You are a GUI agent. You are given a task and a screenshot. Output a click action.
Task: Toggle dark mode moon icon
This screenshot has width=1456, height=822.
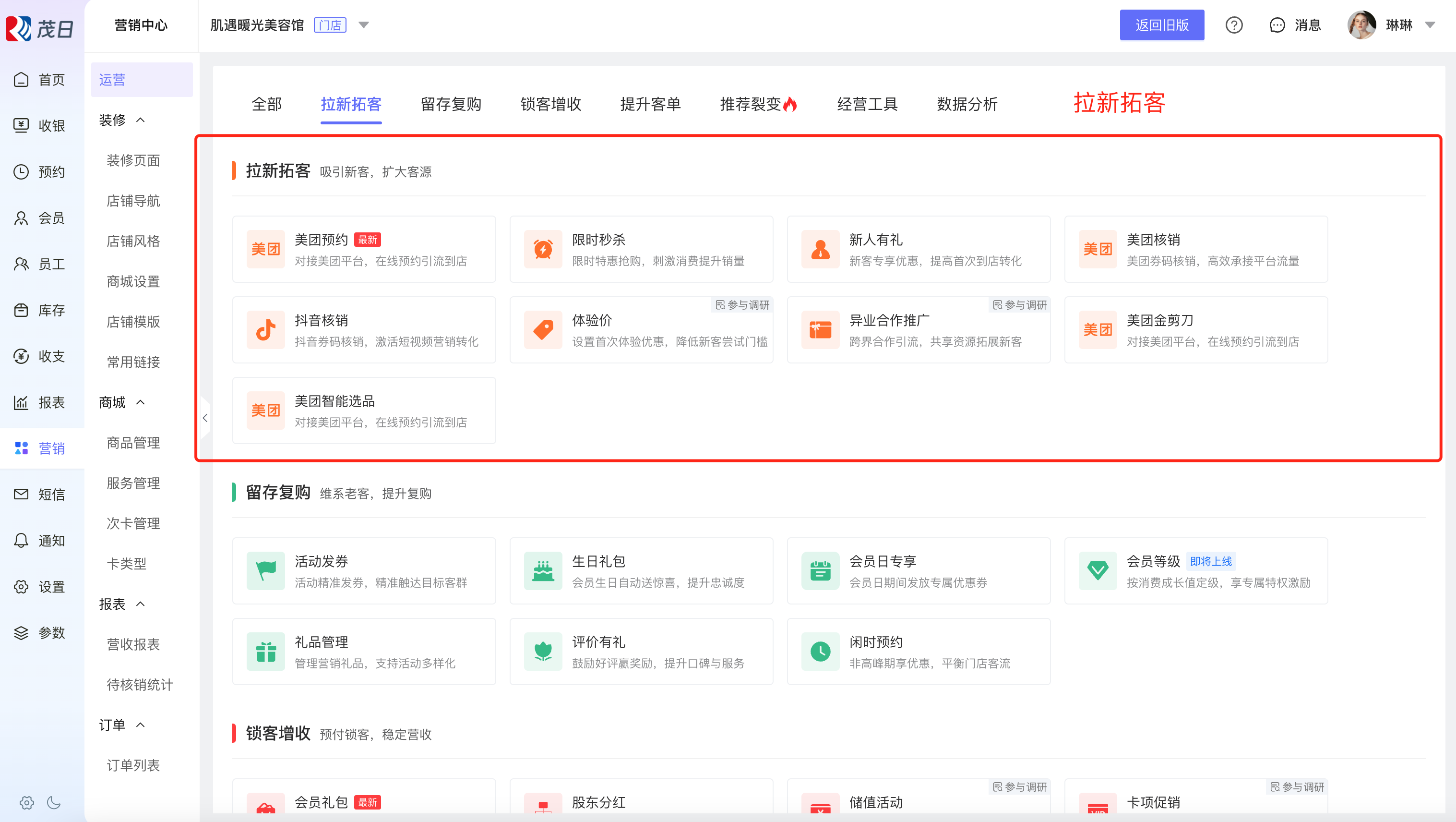point(54,803)
